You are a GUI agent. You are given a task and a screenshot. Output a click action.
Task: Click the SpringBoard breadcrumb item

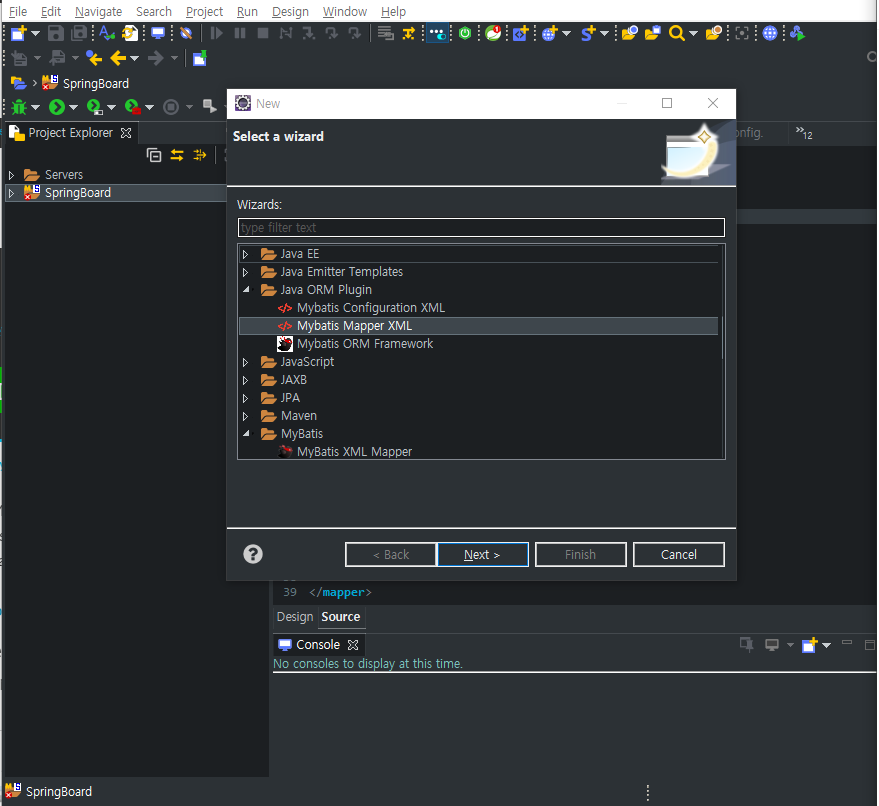tap(86, 84)
